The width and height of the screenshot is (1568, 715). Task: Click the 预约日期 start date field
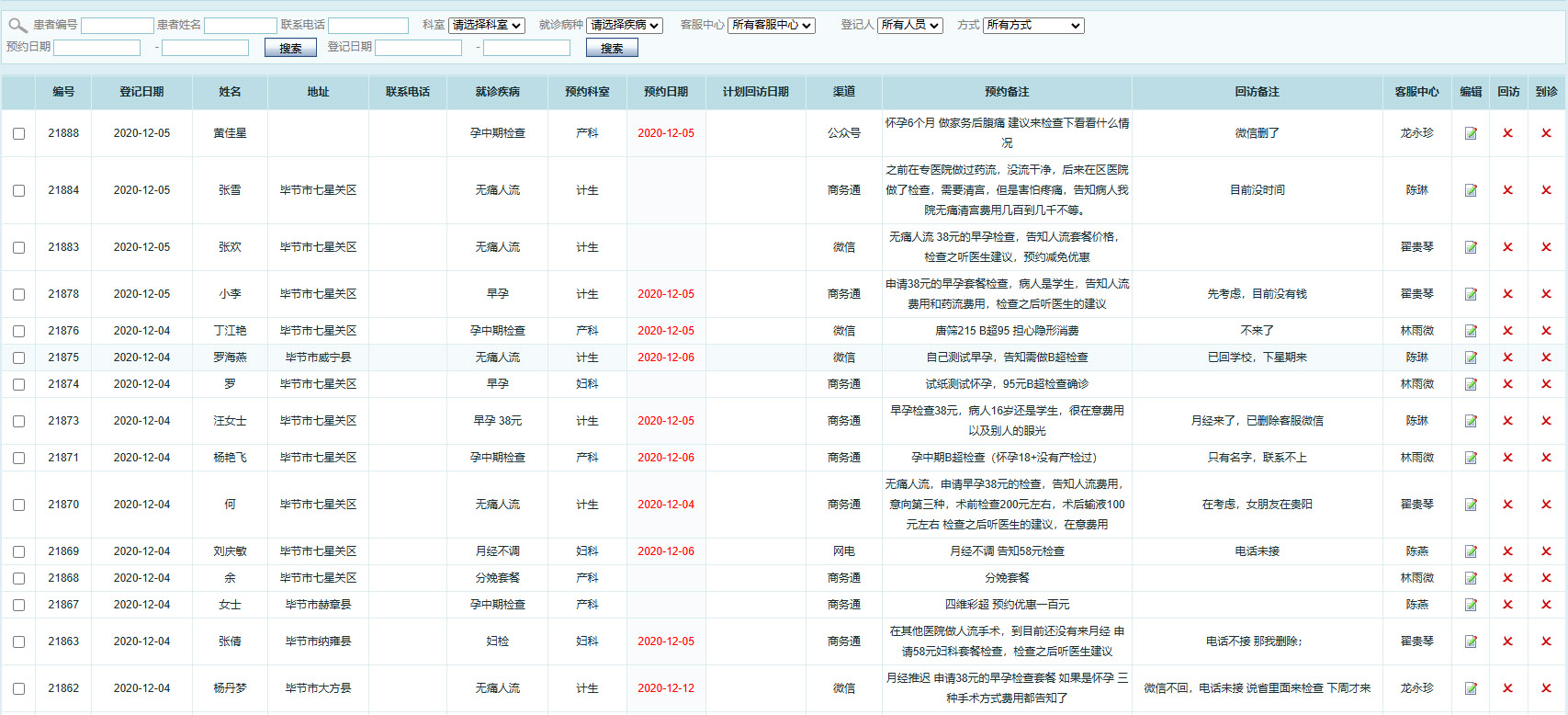(97, 48)
